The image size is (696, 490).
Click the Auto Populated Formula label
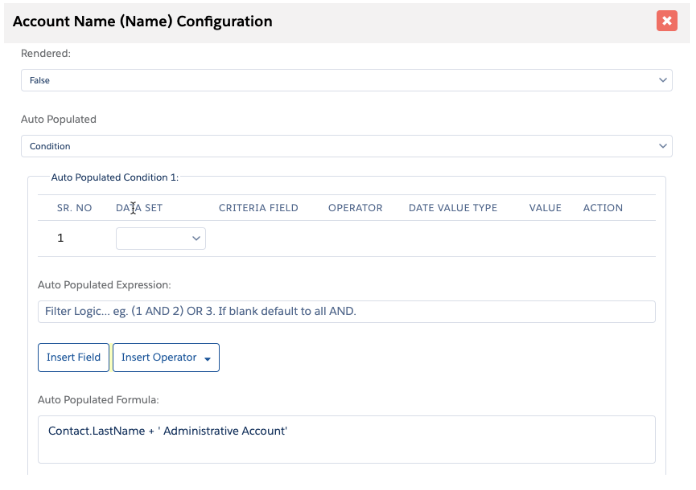tap(98, 400)
